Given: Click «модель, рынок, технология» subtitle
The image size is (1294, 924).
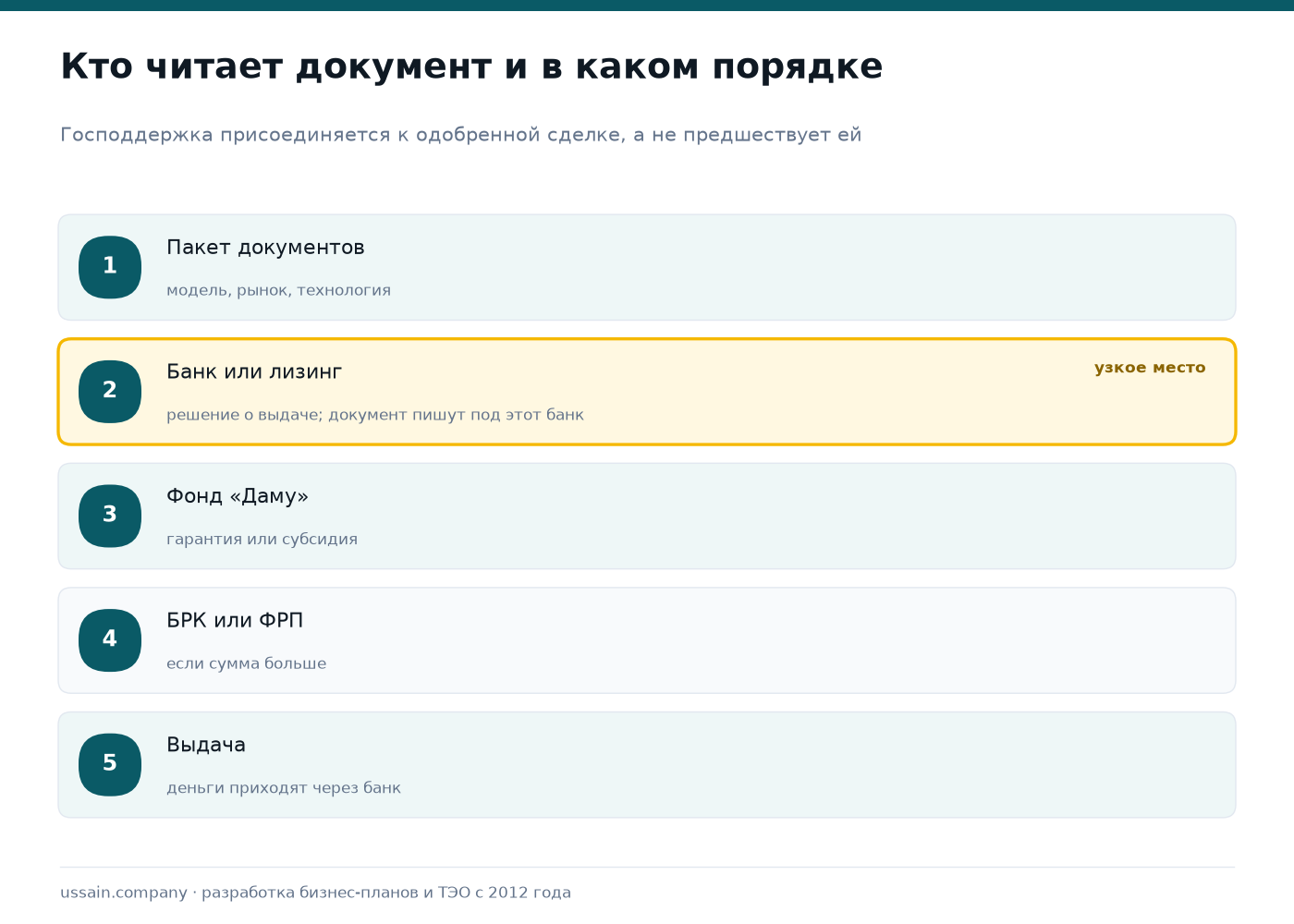Looking at the screenshot, I should 278,290.
